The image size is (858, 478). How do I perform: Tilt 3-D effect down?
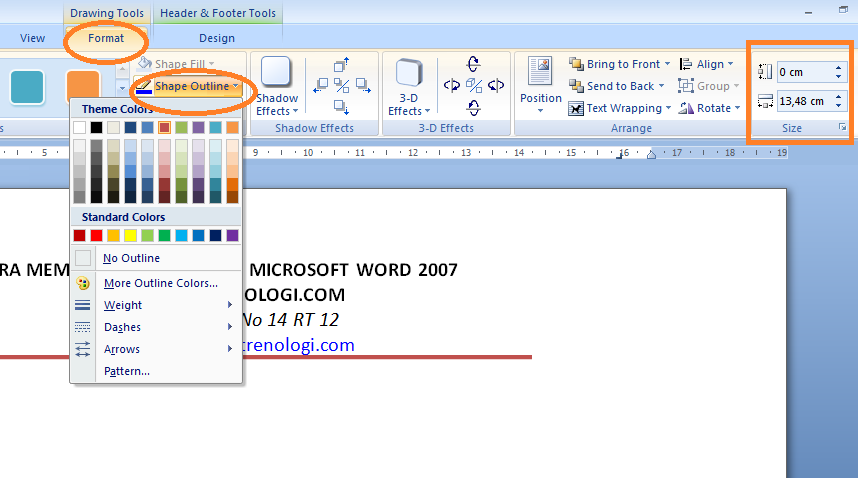473,108
